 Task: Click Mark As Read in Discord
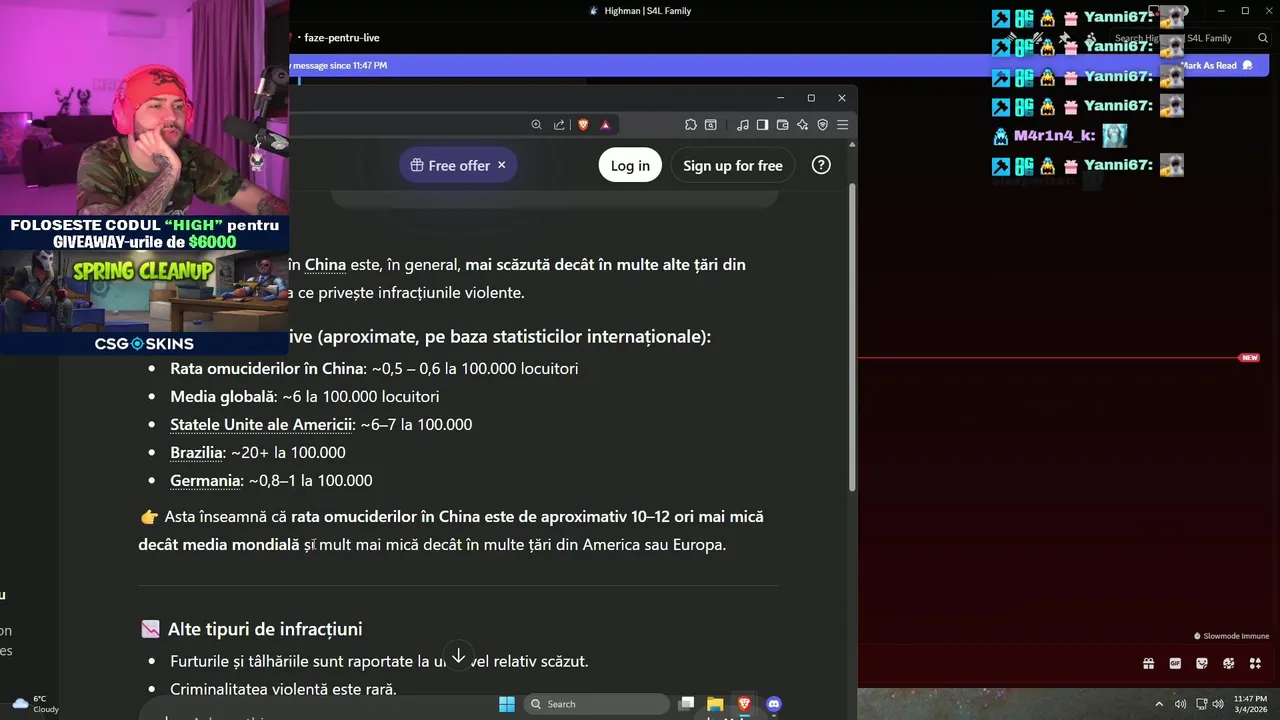(x=1215, y=65)
